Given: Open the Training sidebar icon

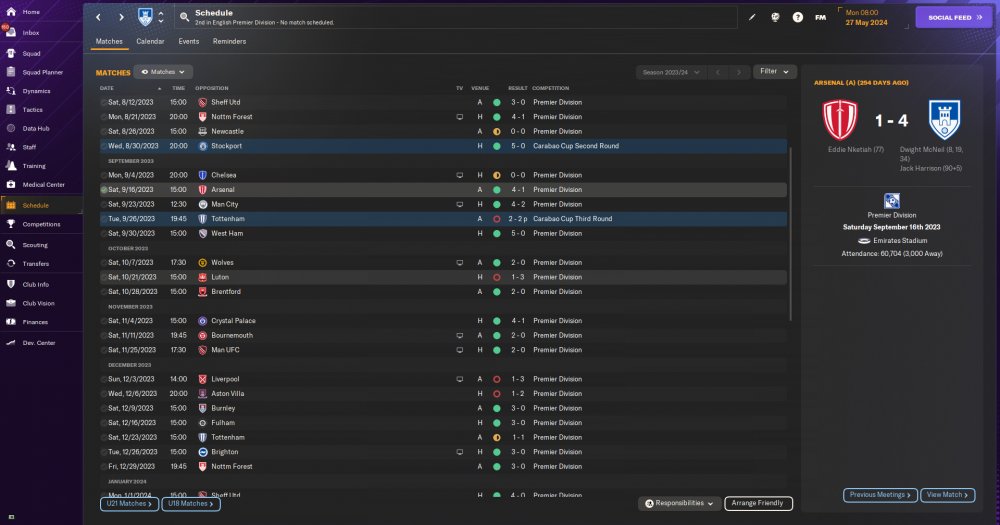Looking at the screenshot, I should 11,165.
